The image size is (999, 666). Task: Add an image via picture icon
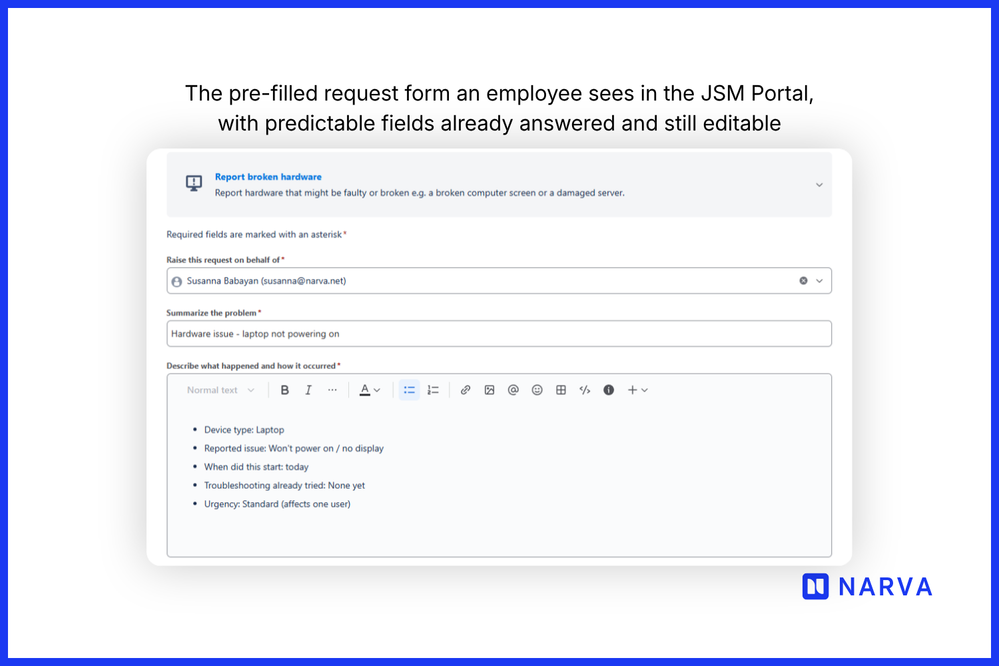[x=489, y=390]
